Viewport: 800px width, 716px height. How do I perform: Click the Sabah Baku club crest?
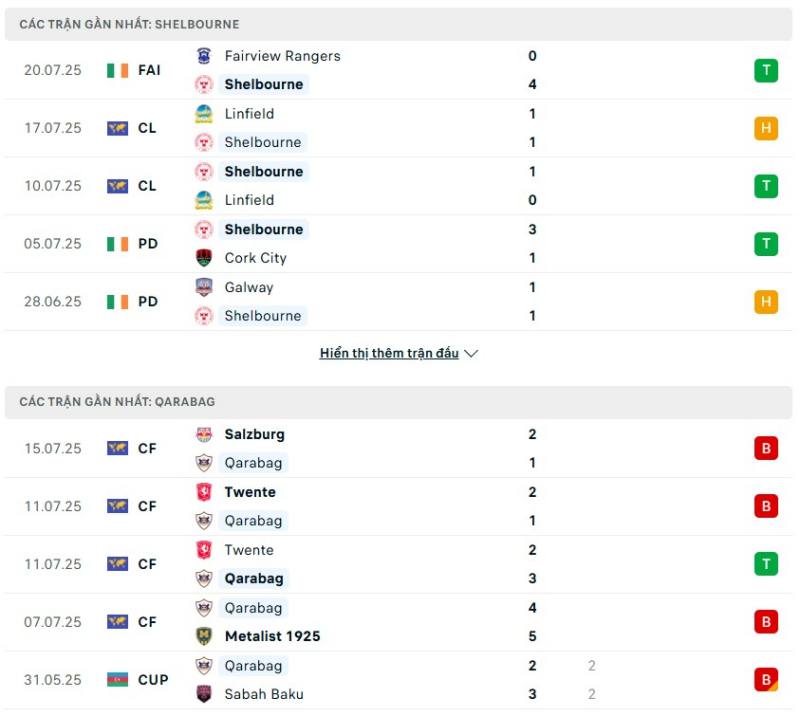[204, 694]
